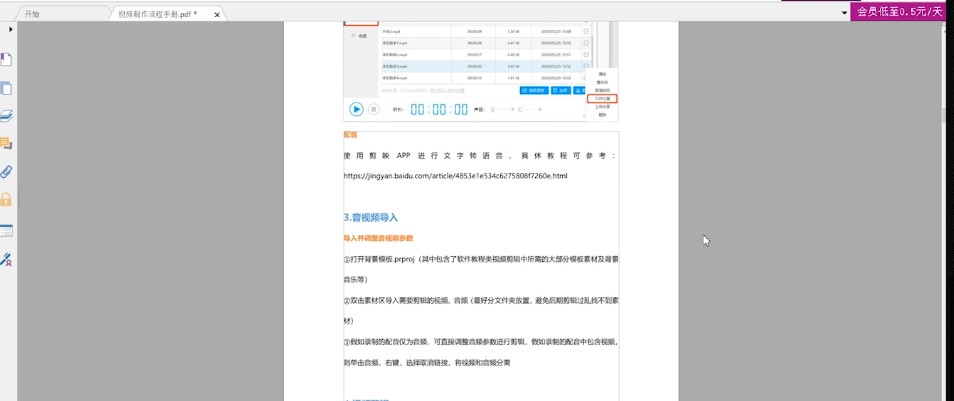
Task: Open the Comments panel in sidebar
Action: pos(7,143)
